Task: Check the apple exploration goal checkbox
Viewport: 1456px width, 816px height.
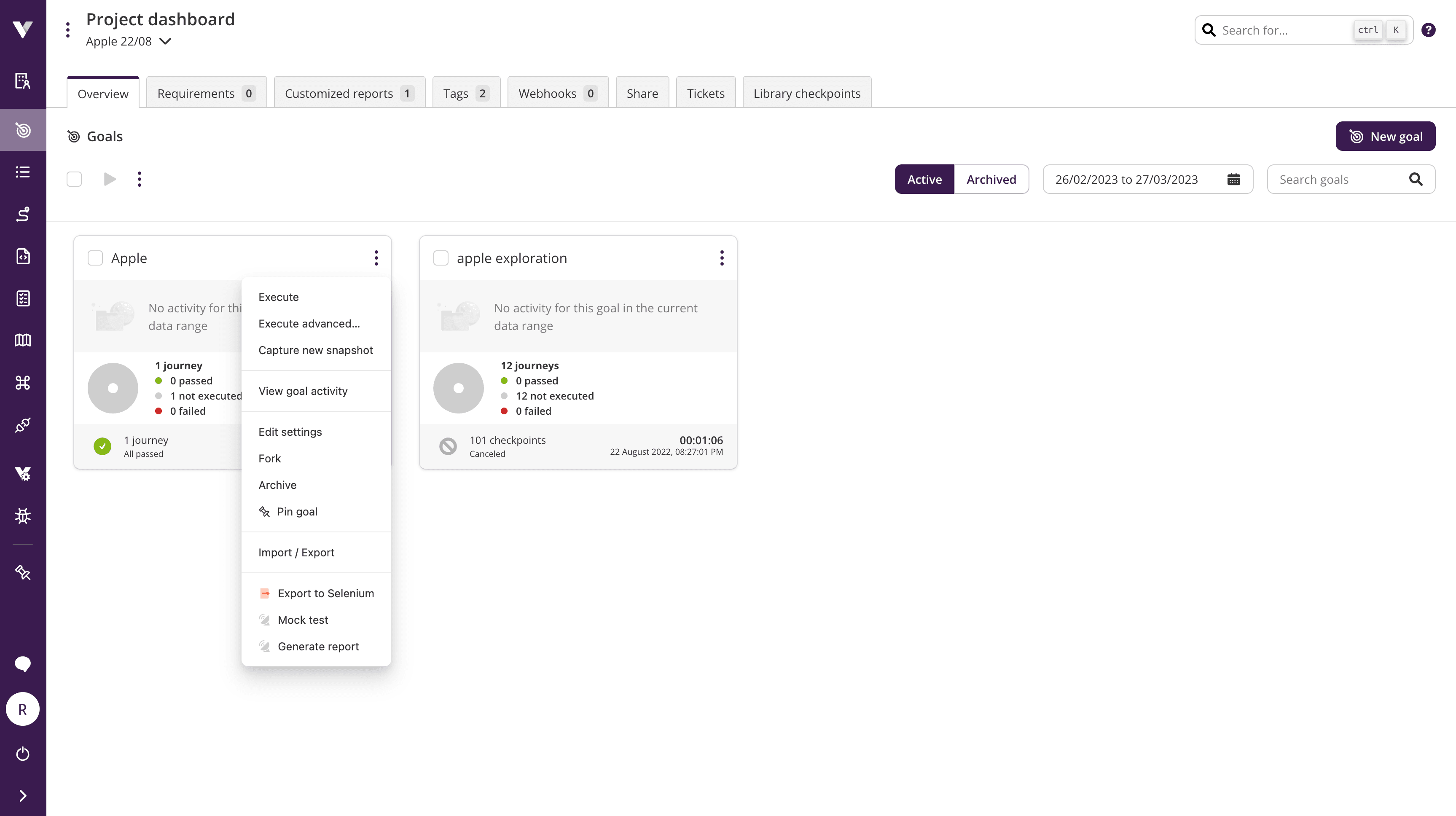Action: pos(441,258)
